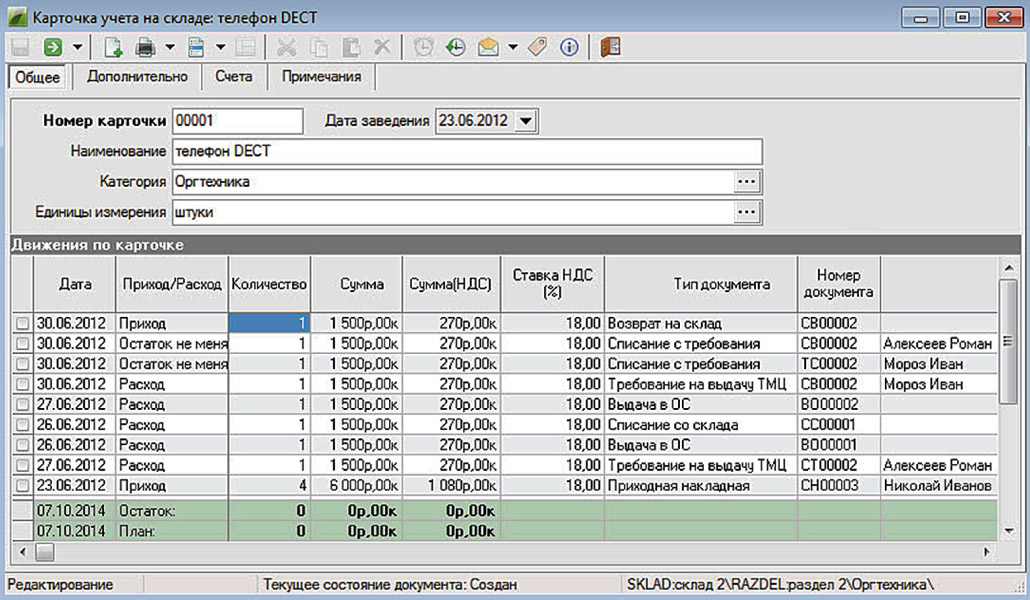This screenshot has height=600, width=1030.
Task: Click the ellipsis button for Категория
Action: tap(748, 182)
